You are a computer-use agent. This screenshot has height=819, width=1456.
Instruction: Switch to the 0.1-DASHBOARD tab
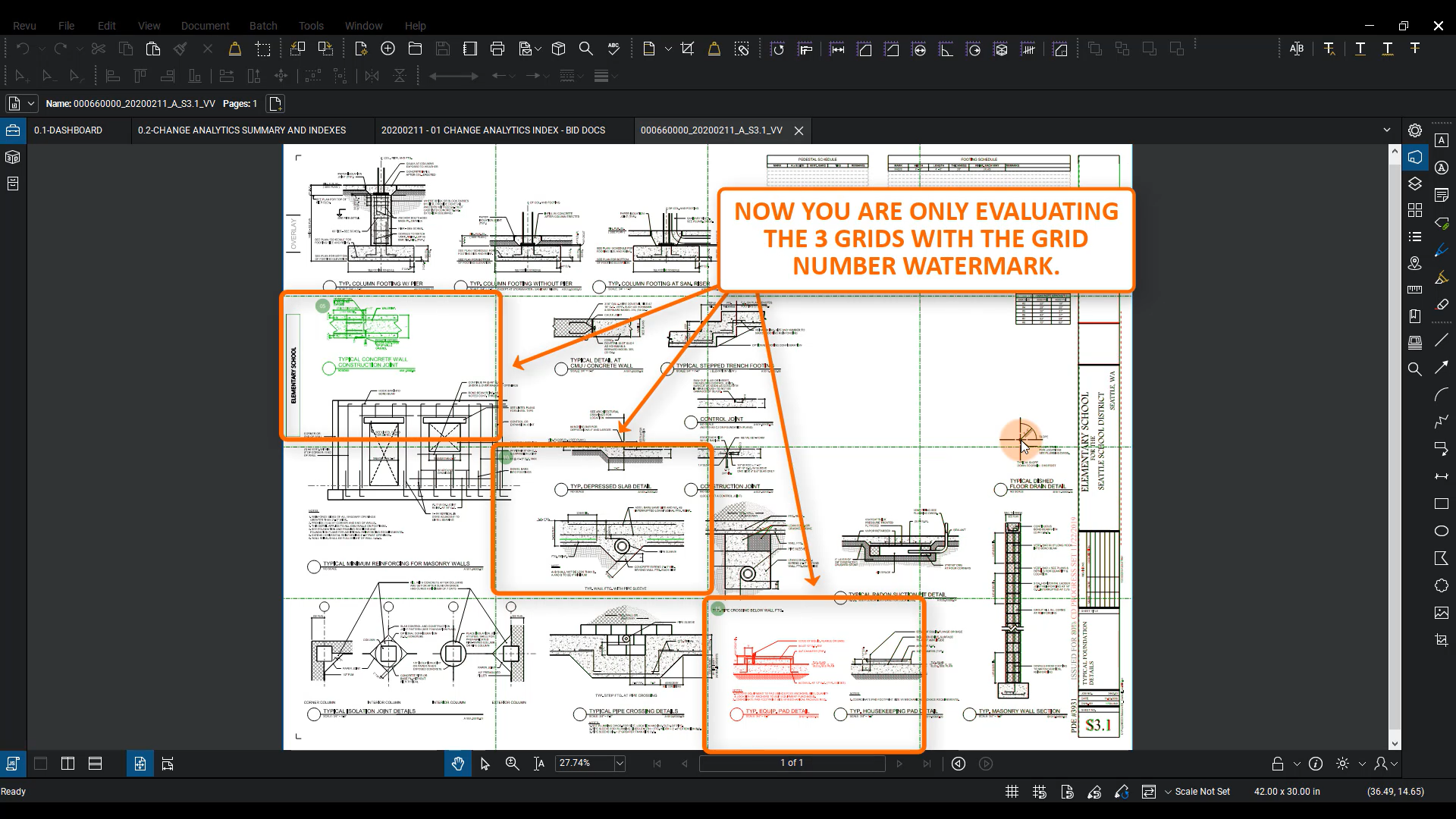68,130
